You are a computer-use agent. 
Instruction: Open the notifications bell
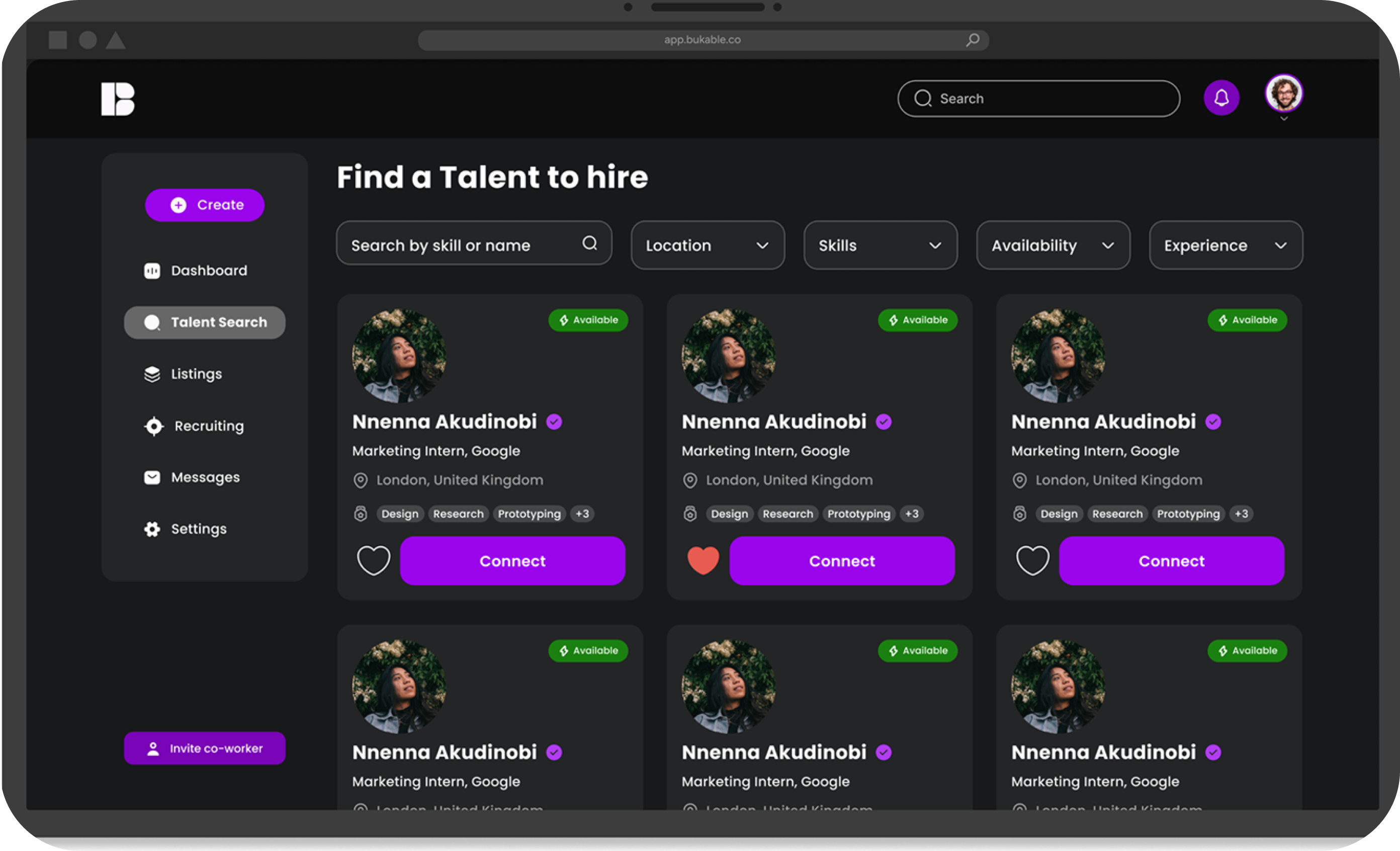point(1221,98)
